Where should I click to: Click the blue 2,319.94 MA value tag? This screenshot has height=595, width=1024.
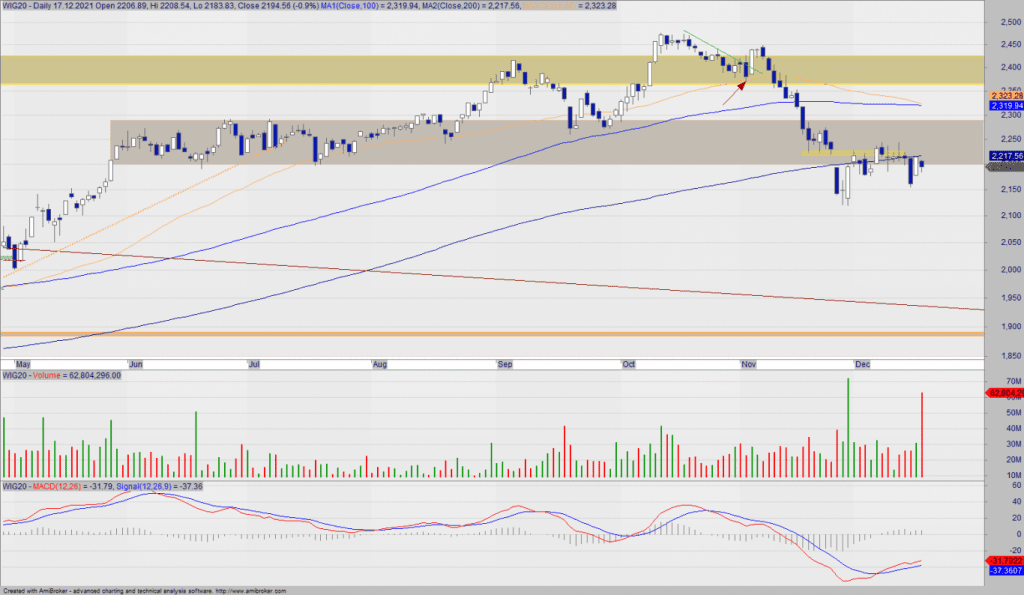pyautogui.click(x=1005, y=105)
